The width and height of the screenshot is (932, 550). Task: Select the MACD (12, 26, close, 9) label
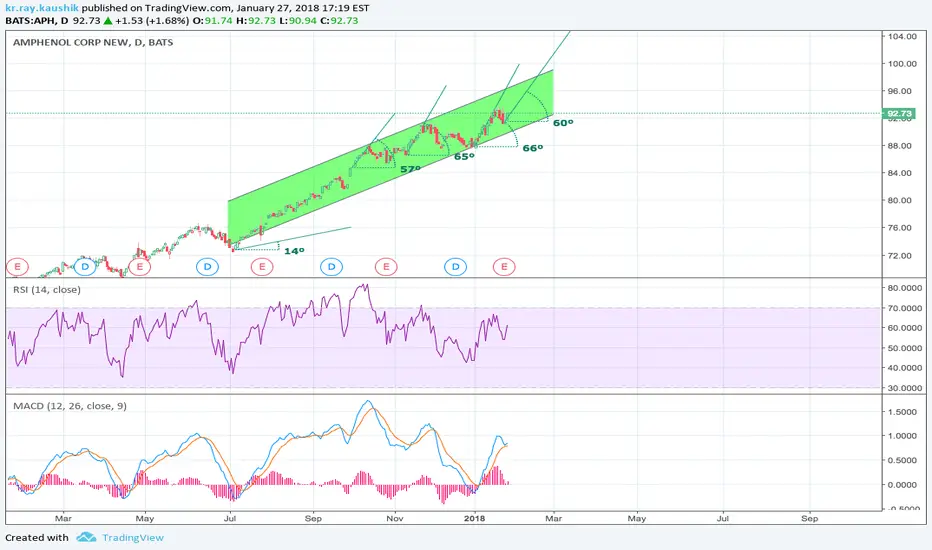(x=70, y=406)
